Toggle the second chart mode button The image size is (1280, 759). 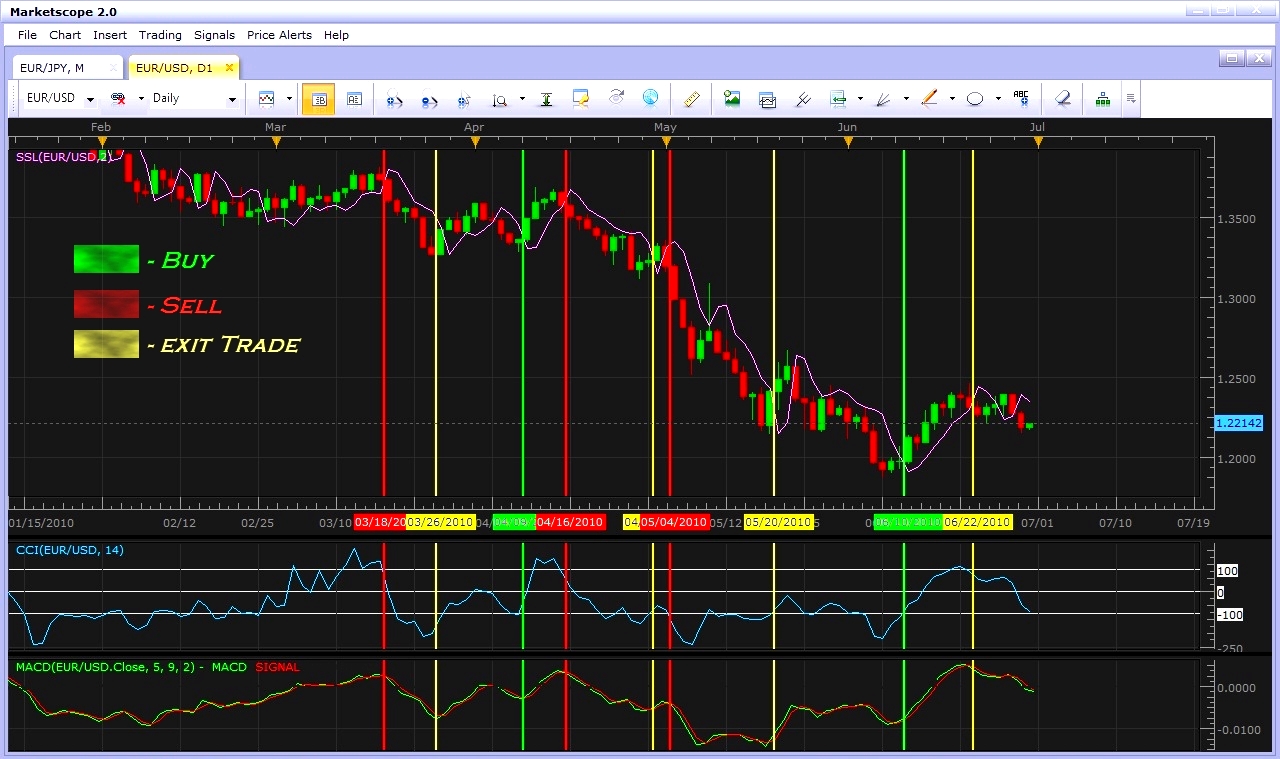[x=354, y=99]
